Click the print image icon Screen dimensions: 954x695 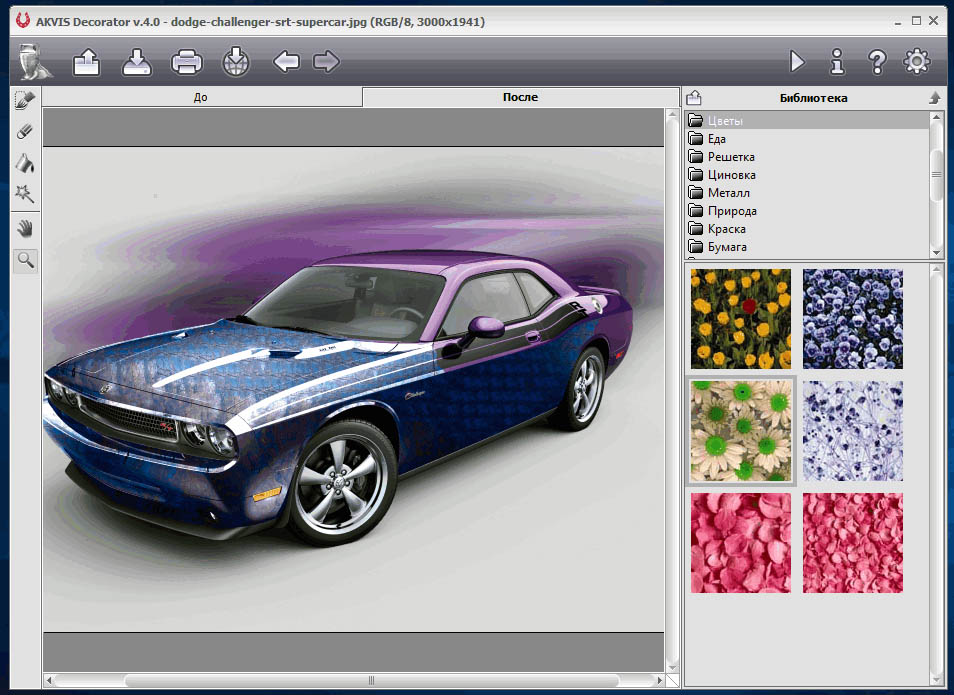[187, 62]
